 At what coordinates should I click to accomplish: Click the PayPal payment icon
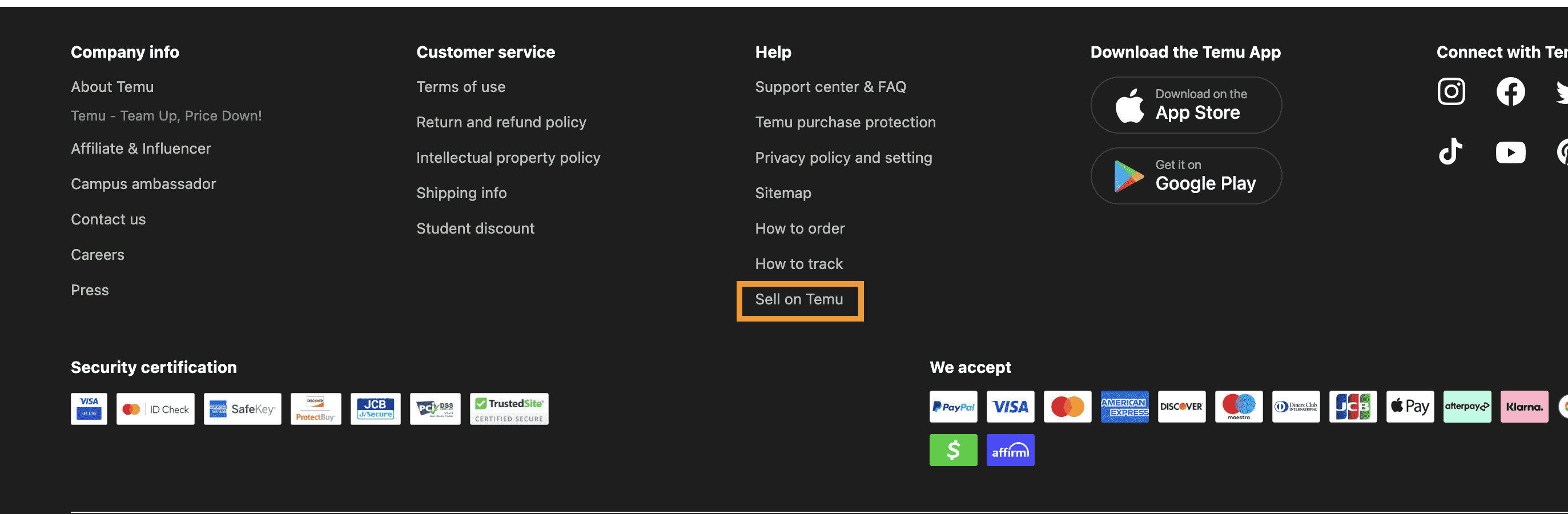pos(952,407)
